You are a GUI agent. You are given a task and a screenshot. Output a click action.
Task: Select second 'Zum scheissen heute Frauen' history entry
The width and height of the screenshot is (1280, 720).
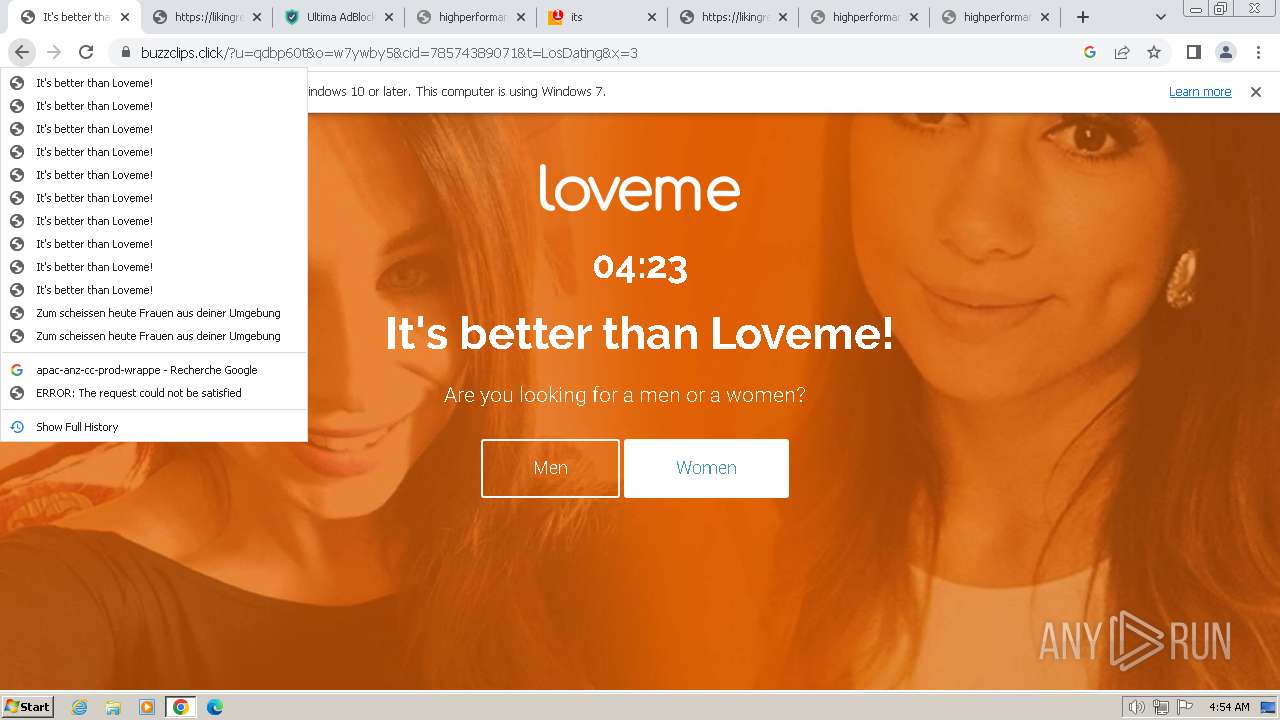pyautogui.click(x=154, y=336)
